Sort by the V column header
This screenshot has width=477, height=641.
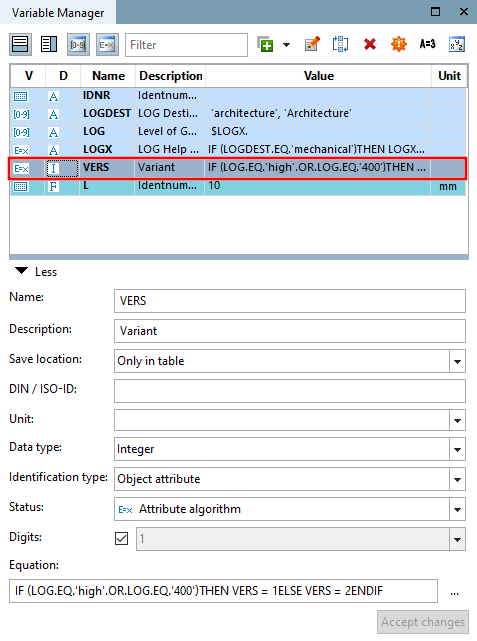click(x=28, y=76)
